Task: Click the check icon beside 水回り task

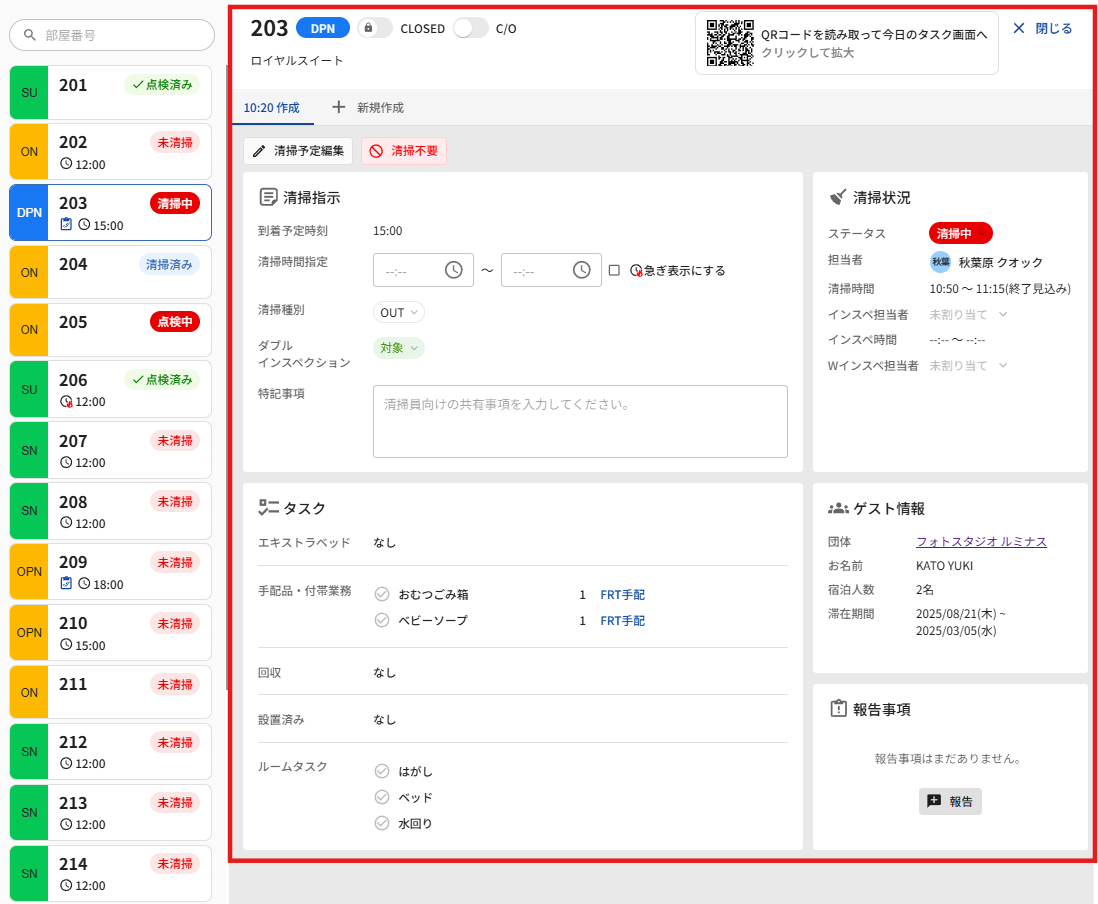Action: tap(381, 823)
